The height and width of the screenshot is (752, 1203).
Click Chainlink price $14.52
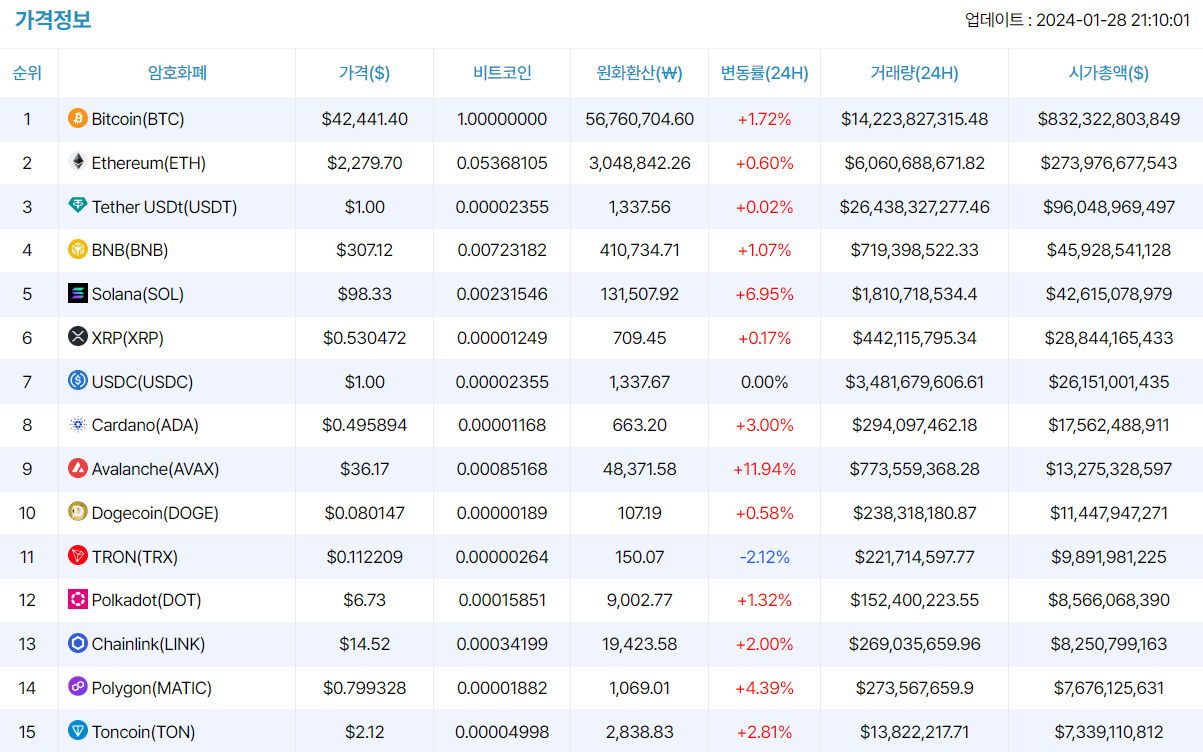tap(365, 644)
